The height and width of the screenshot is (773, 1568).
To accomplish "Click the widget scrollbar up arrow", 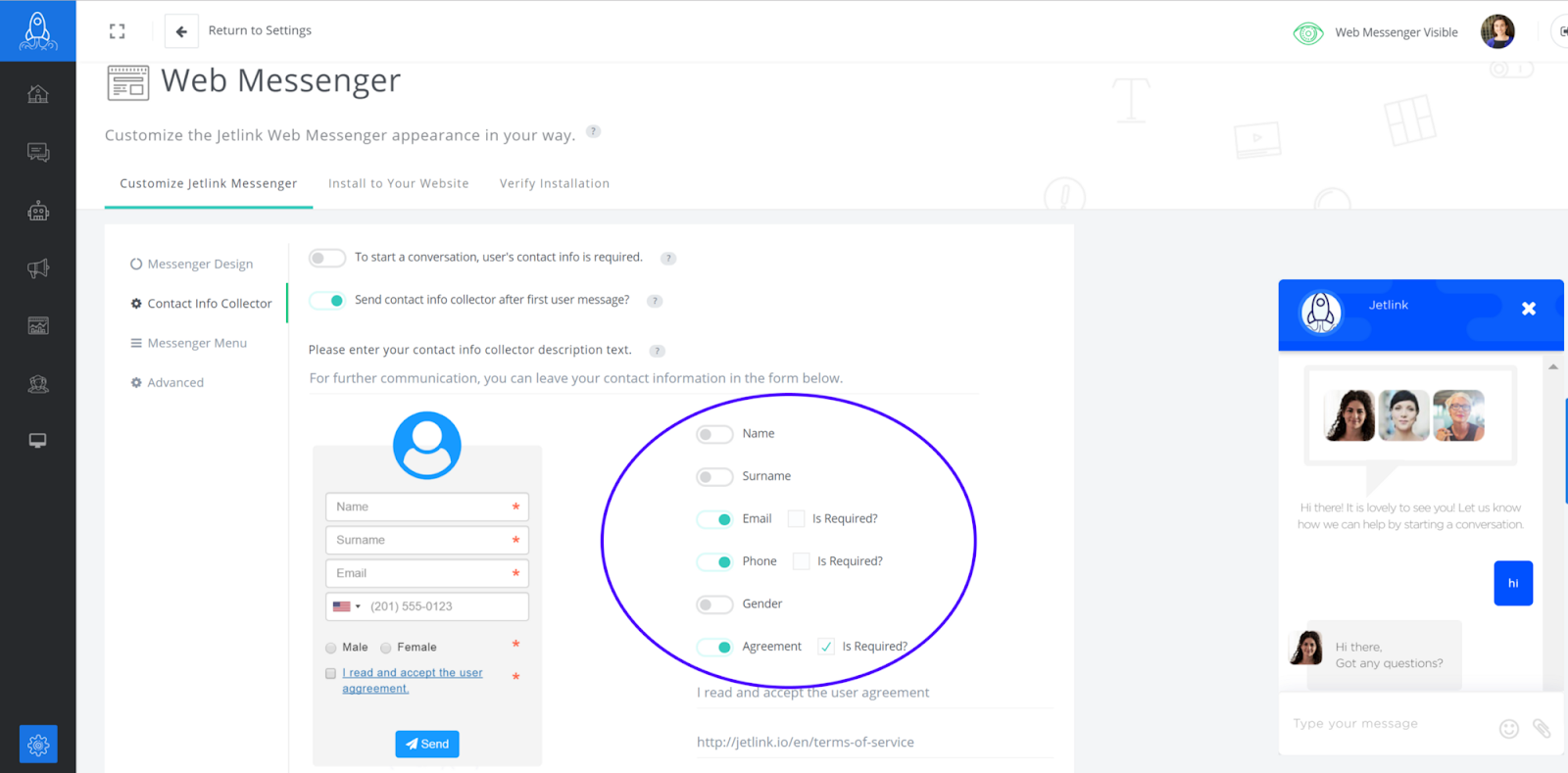I will 1553,366.
